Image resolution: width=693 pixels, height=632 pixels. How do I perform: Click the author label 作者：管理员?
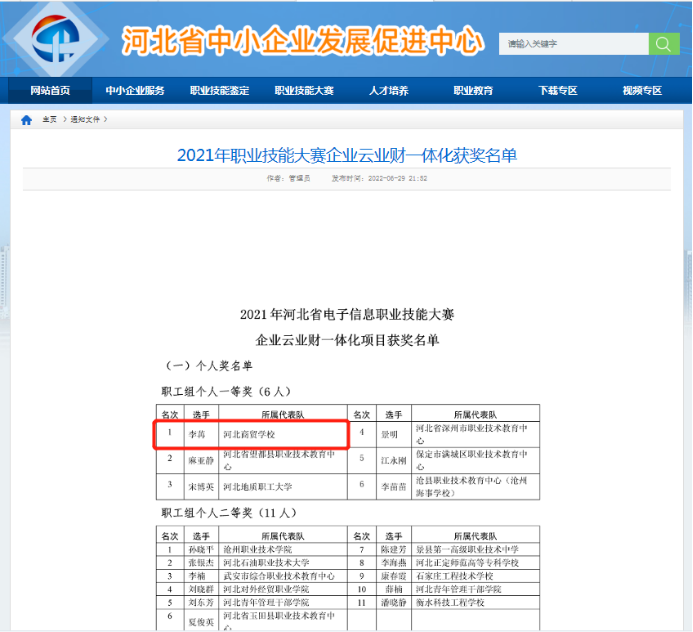pyautogui.click(x=288, y=179)
